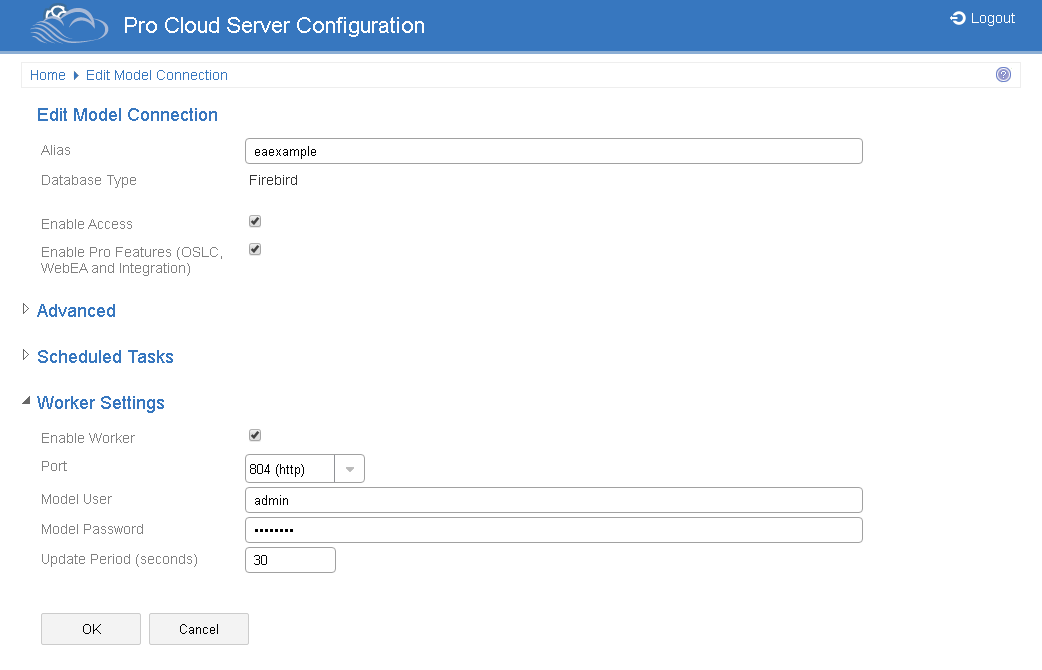The height and width of the screenshot is (670, 1042).
Task: Uncheck the Enable Worker checkbox
Action: tap(255, 435)
